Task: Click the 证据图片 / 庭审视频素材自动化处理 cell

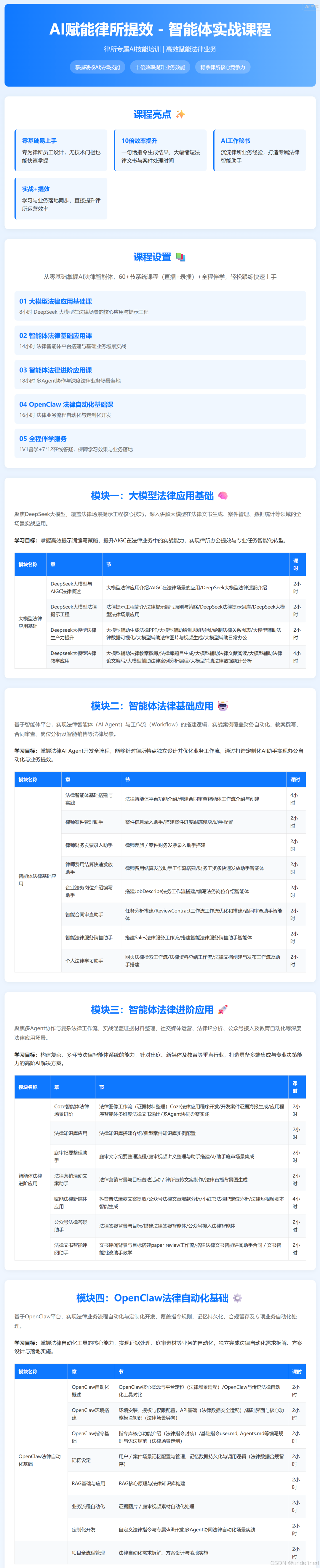Action: coord(202,1506)
